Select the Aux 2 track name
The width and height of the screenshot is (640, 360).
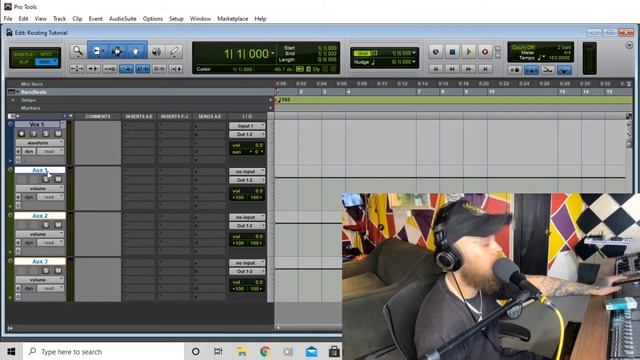[x=40, y=216]
